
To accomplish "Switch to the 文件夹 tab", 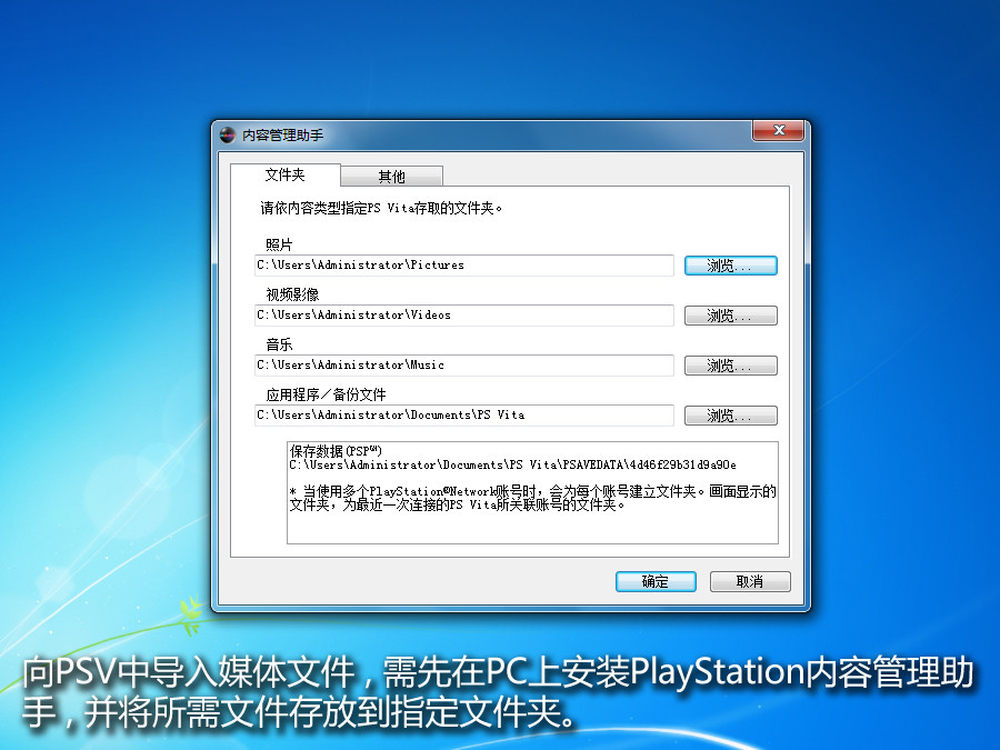I will click(285, 175).
